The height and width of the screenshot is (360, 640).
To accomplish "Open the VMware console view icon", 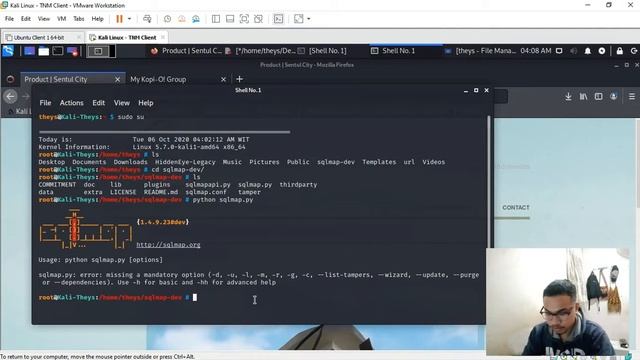I will point(278,19).
